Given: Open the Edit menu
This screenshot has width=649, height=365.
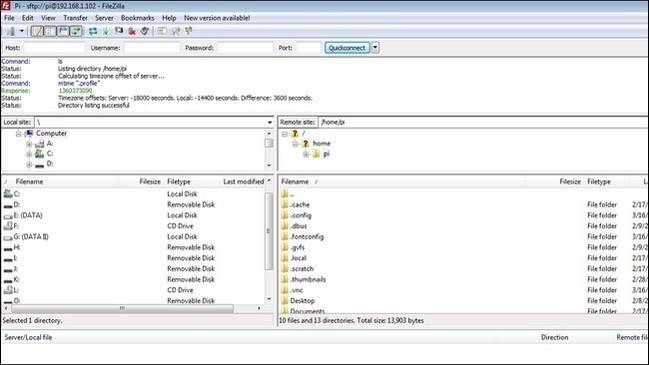Looking at the screenshot, I should [28, 18].
